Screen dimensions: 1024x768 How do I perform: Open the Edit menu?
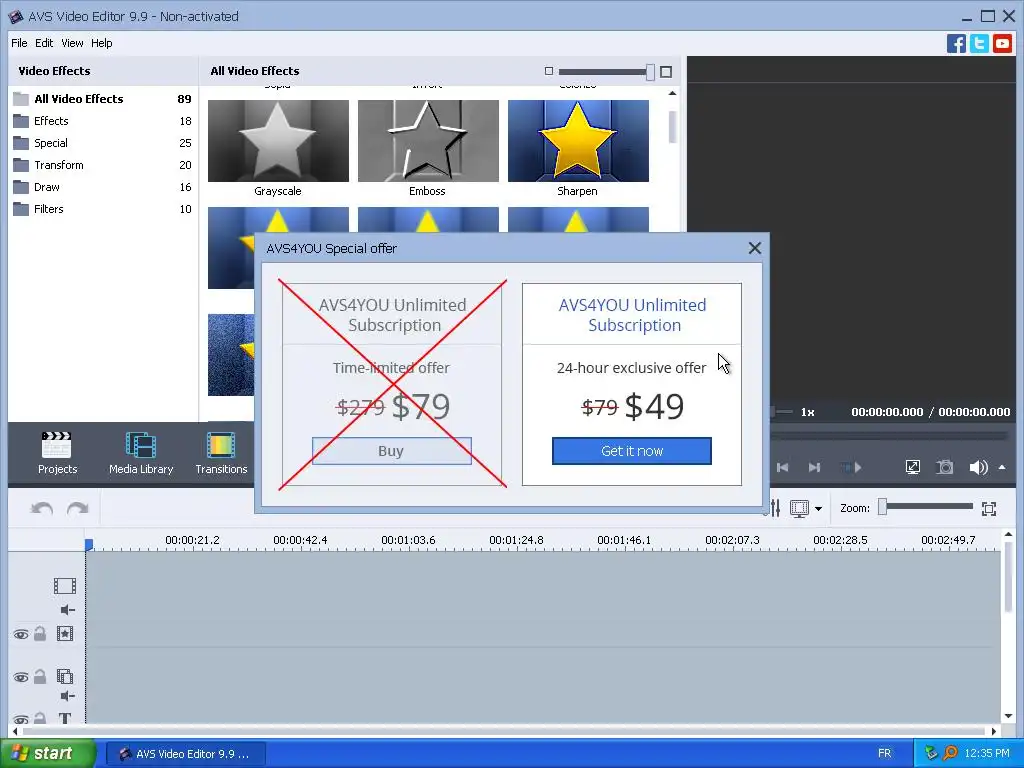tap(44, 43)
